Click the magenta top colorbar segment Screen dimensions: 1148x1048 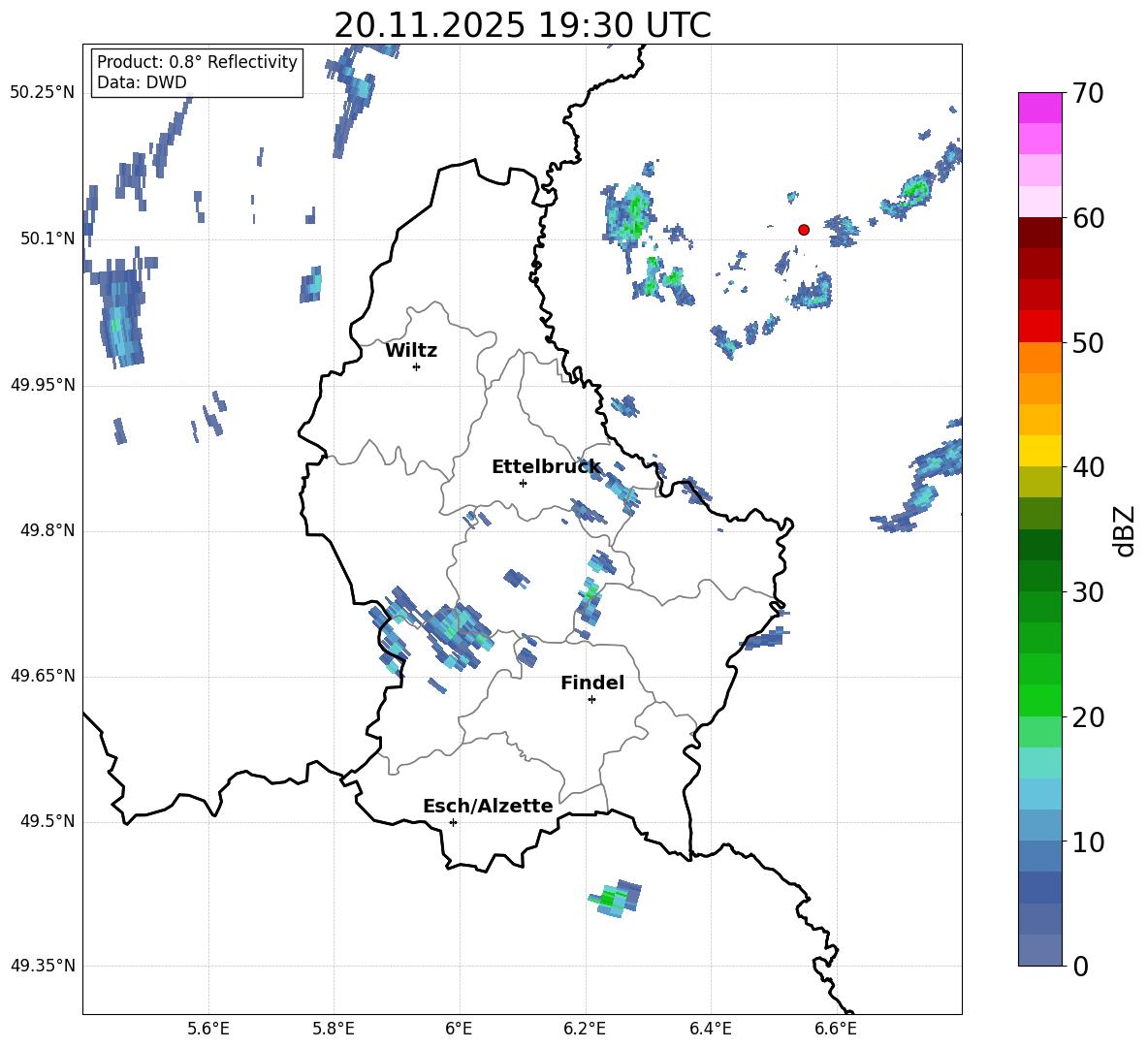pos(1039,108)
